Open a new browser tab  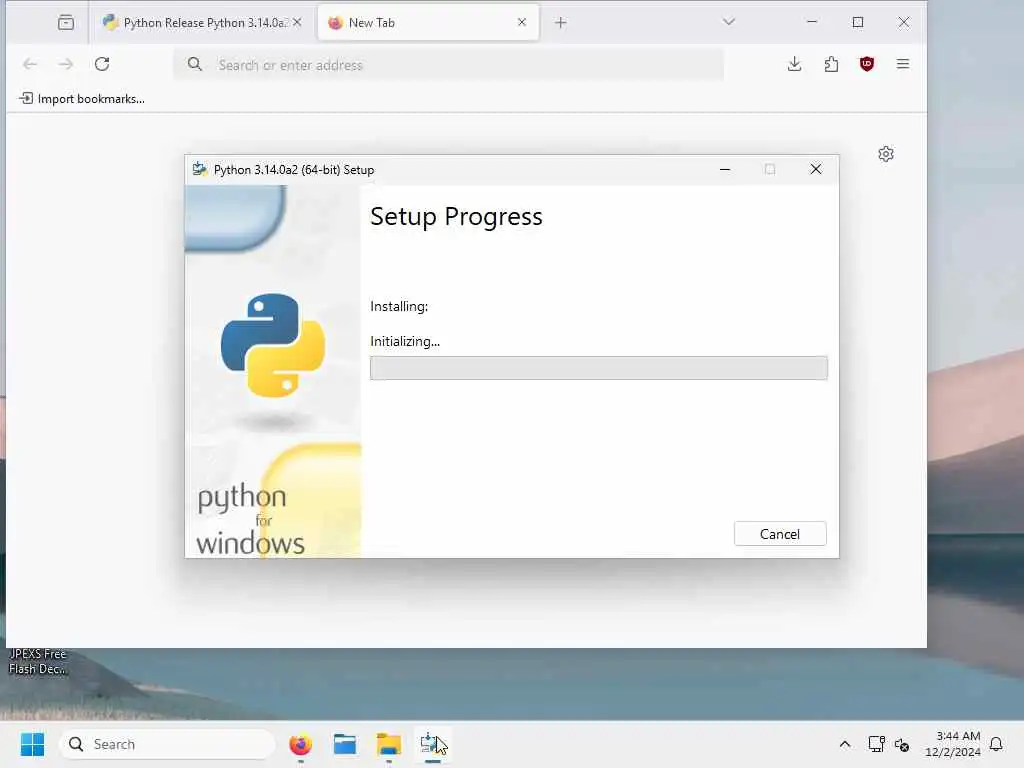pyautogui.click(x=560, y=23)
